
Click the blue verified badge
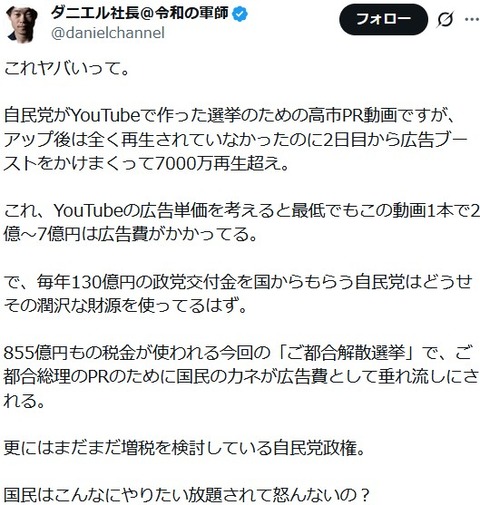point(240,14)
